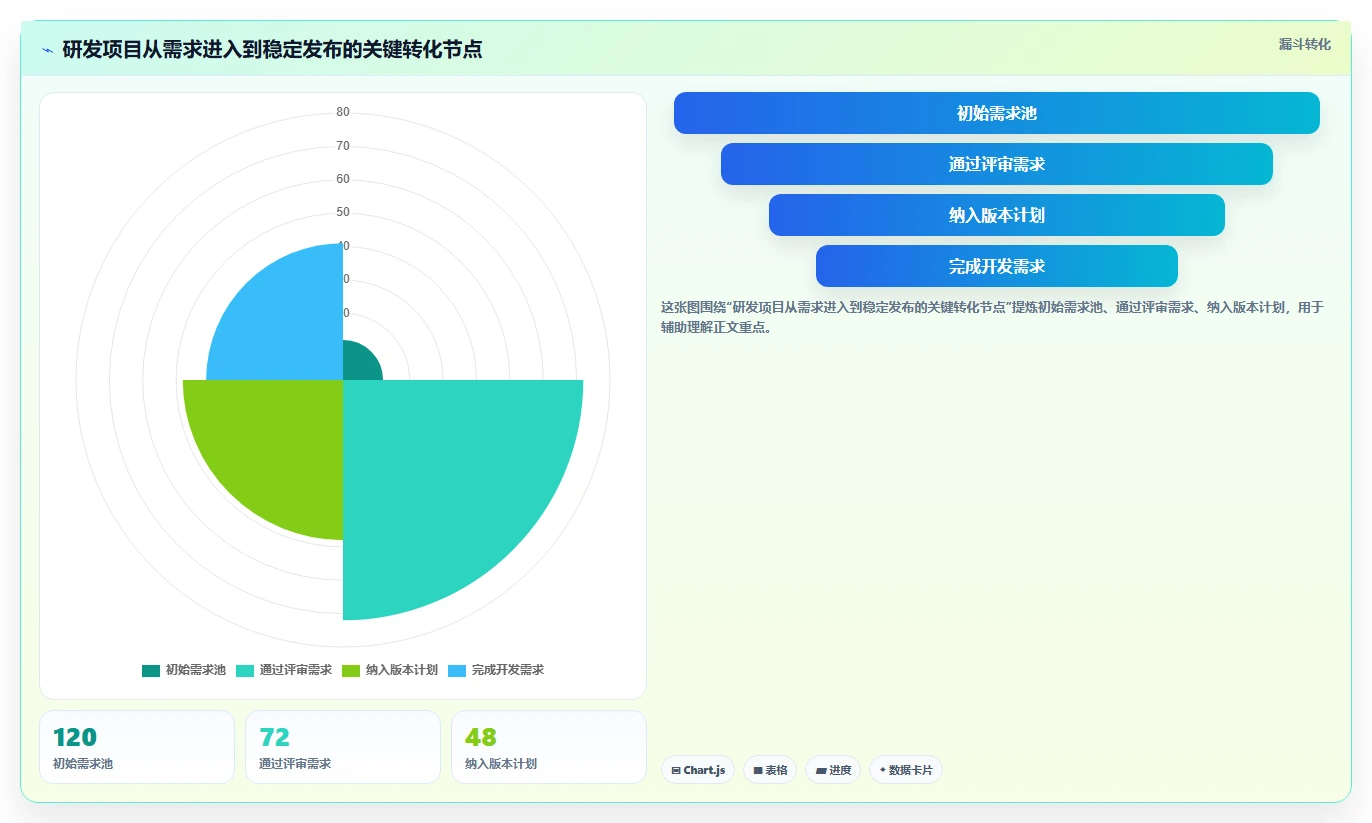Viewport: 1372px width, 823px height.
Task: Click the axis label 80 on chart
Action: coord(343,112)
